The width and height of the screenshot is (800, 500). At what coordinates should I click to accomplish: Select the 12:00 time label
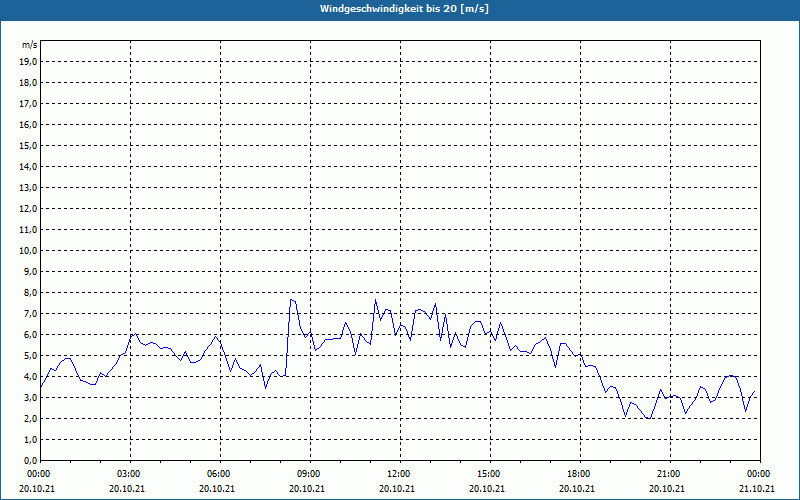[x=400, y=474]
